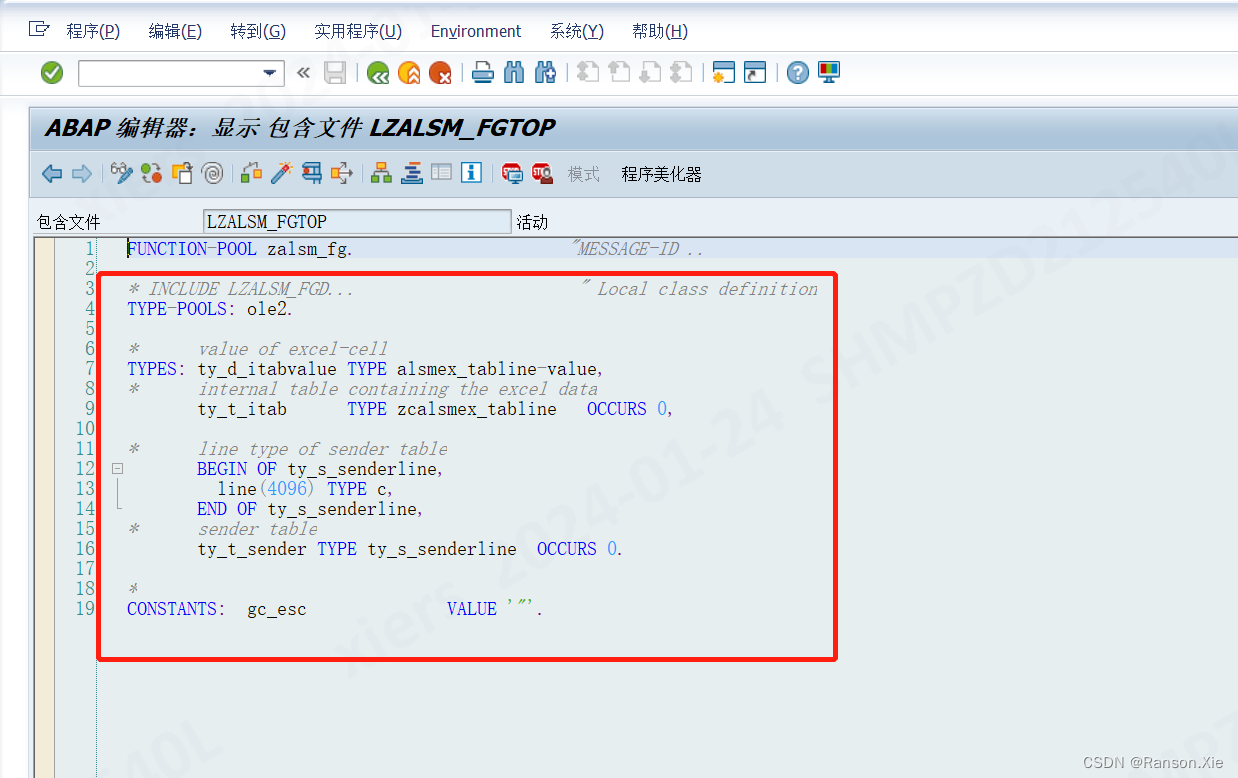Click the red Cancel icon

pyautogui.click(x=440, y=72)
